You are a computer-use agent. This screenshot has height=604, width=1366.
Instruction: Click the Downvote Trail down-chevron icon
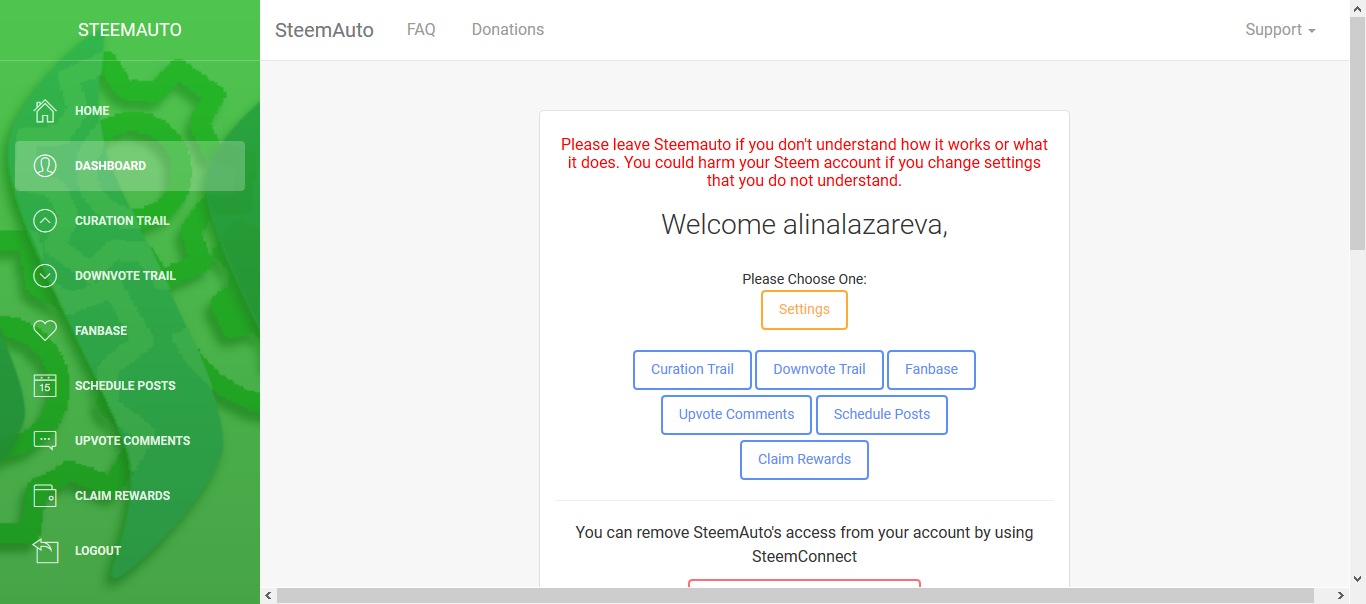coord(45,276)
